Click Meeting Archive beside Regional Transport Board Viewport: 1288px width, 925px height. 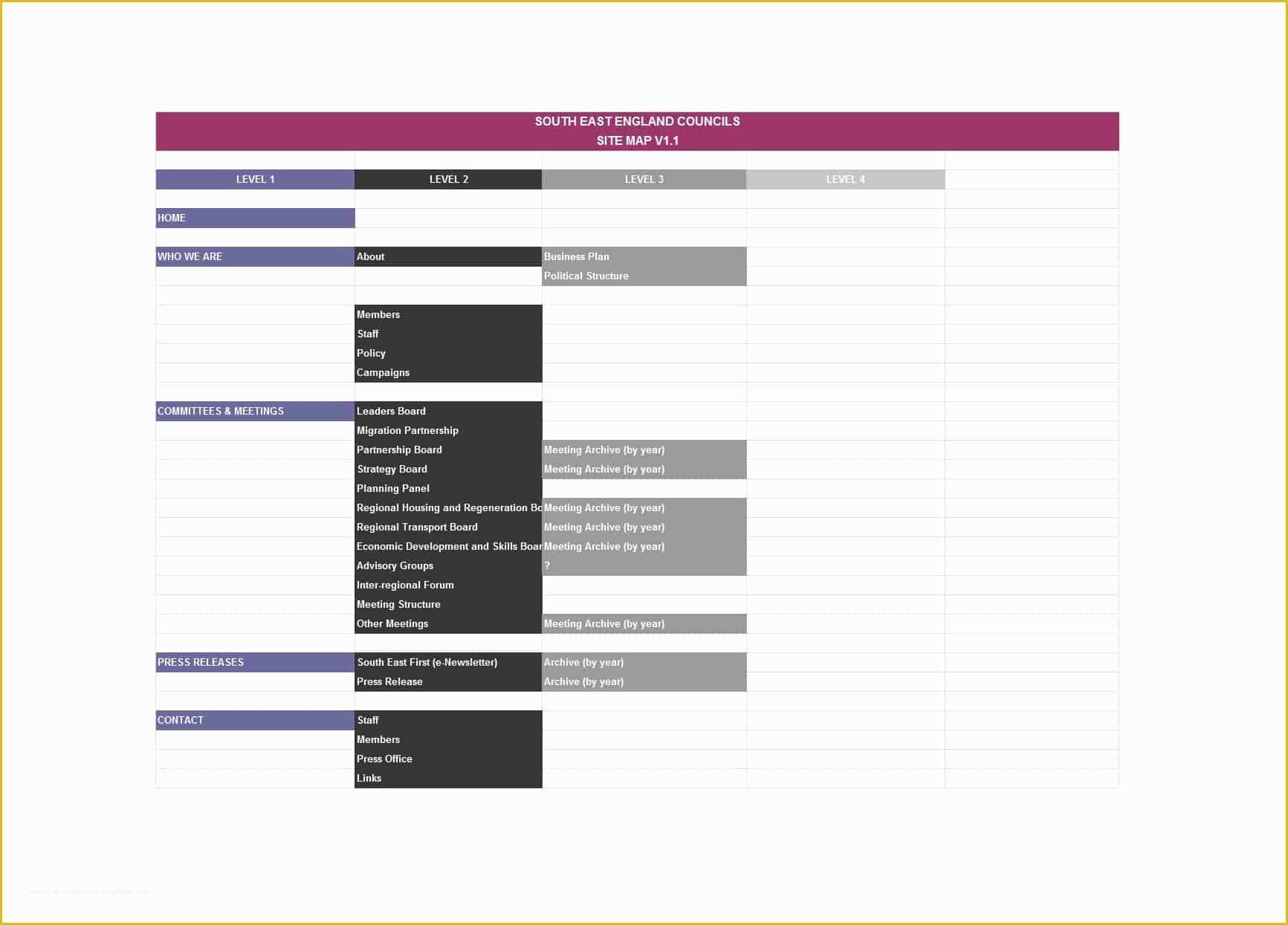tap(644, 527)
